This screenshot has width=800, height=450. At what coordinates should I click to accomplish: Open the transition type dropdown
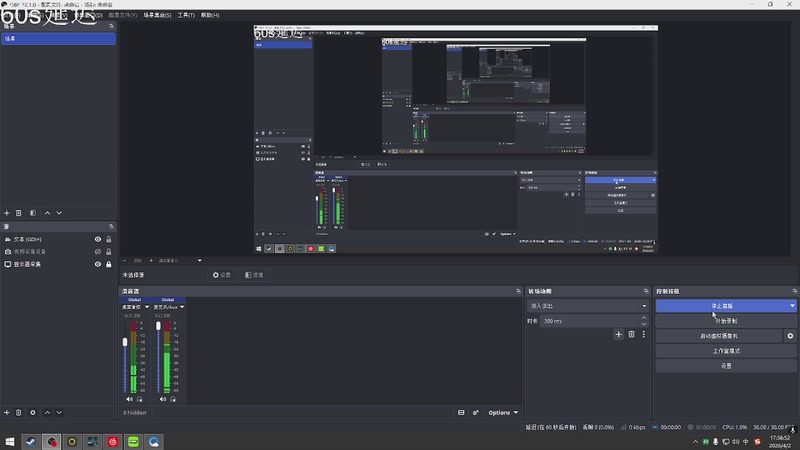pyautogui.click(x=587, y=306)
